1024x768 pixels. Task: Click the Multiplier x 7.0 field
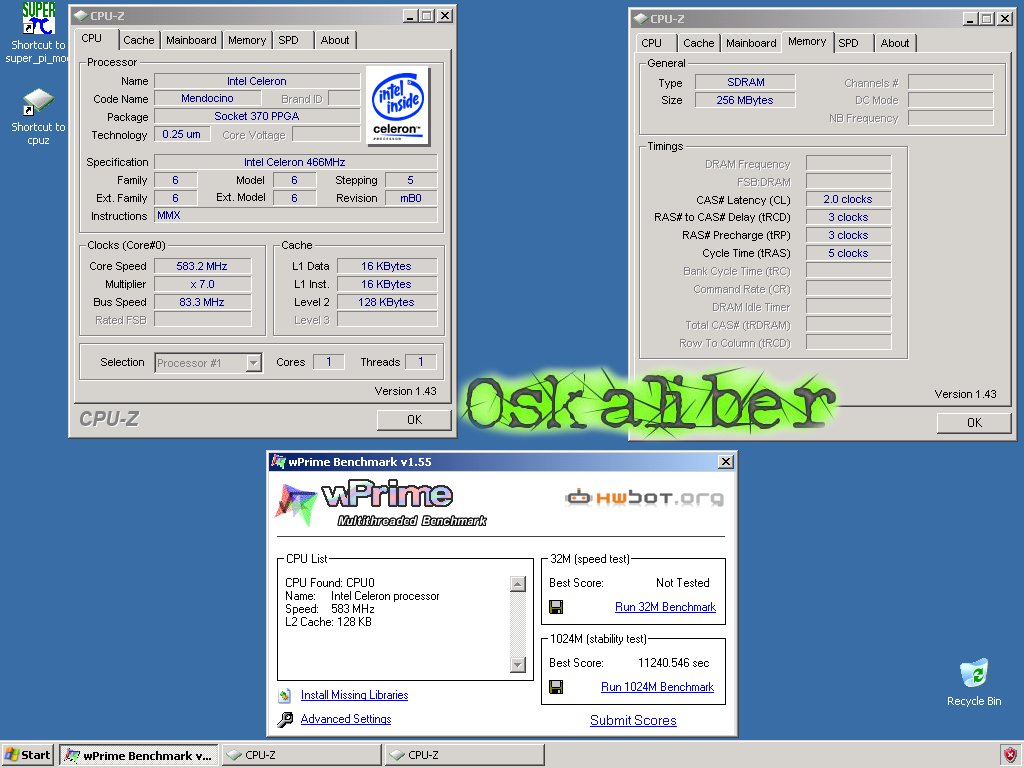pyautogui.click(x=202, y=284)
